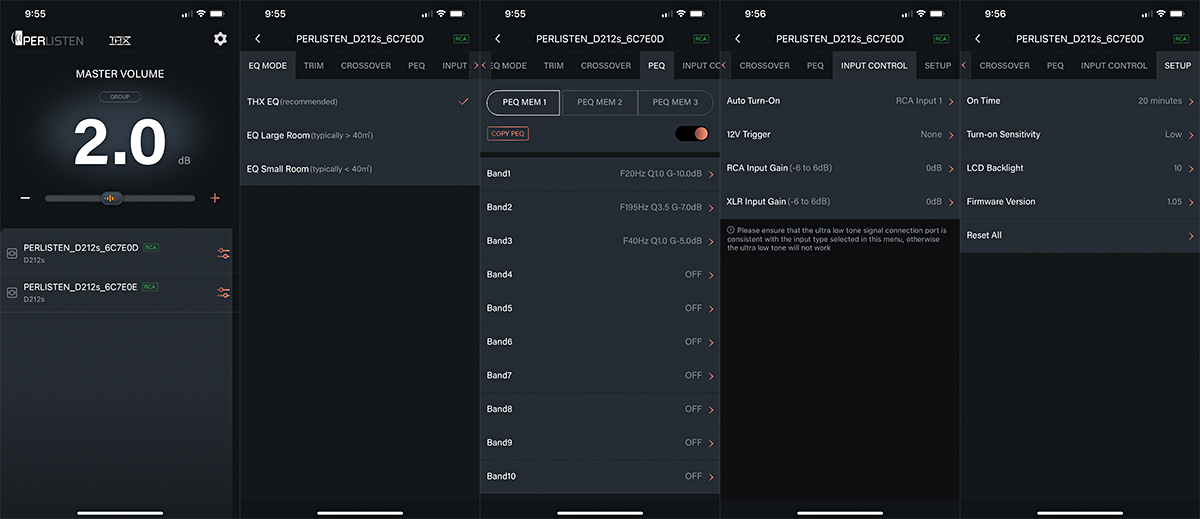Open the On Time 20 minutes setting
Viewport: 1200px width, 519px height.
point(1079,101)
